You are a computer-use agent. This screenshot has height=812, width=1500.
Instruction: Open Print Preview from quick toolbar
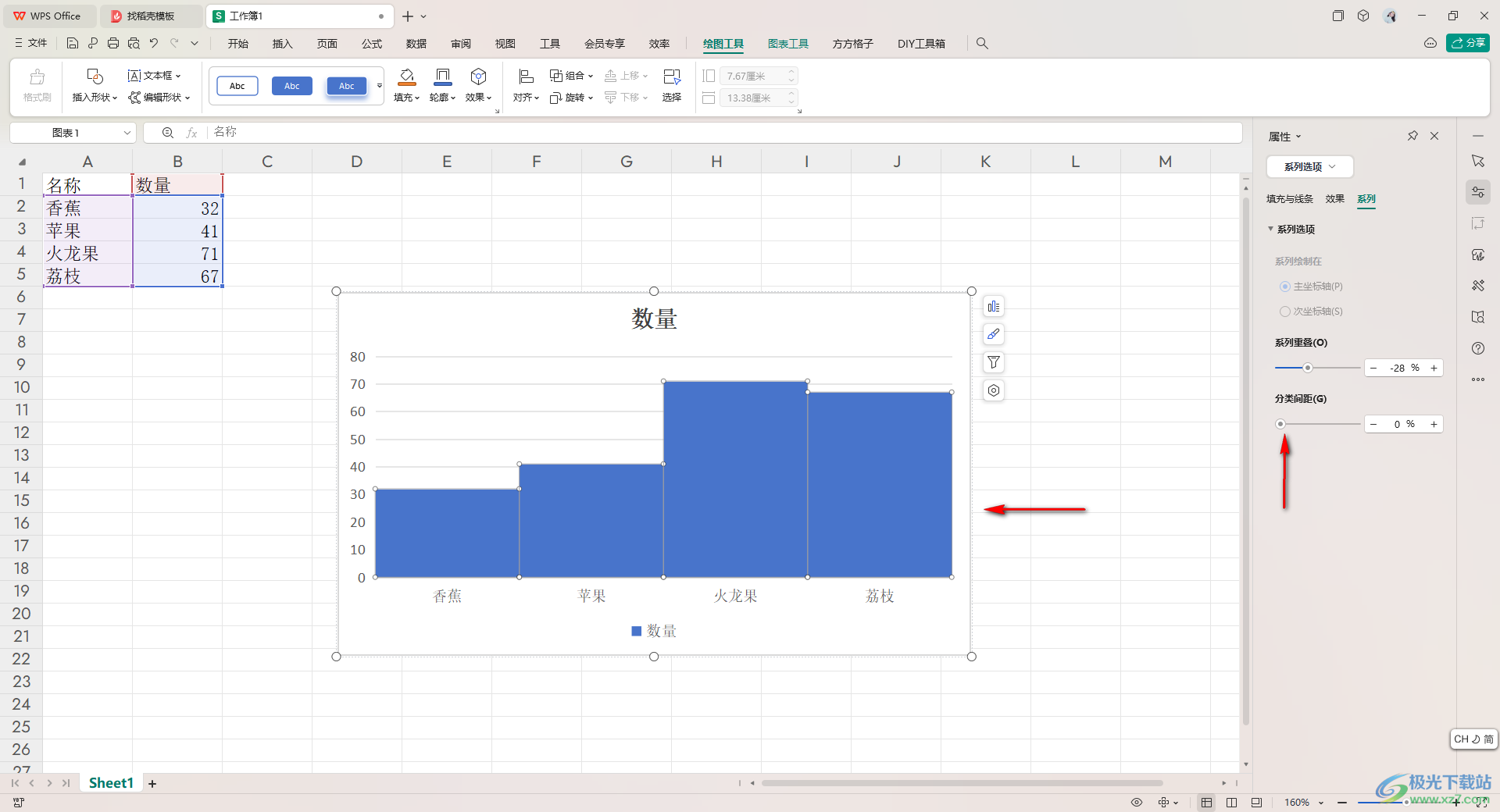click(x=134, y=44)
